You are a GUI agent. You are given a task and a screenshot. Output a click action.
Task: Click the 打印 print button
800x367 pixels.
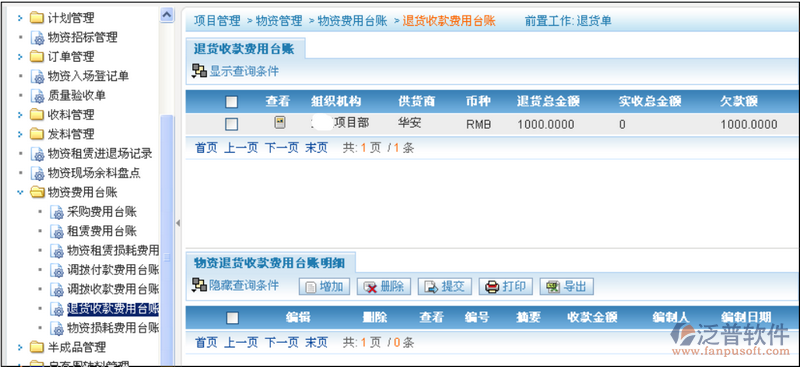(x=506, y=287)
